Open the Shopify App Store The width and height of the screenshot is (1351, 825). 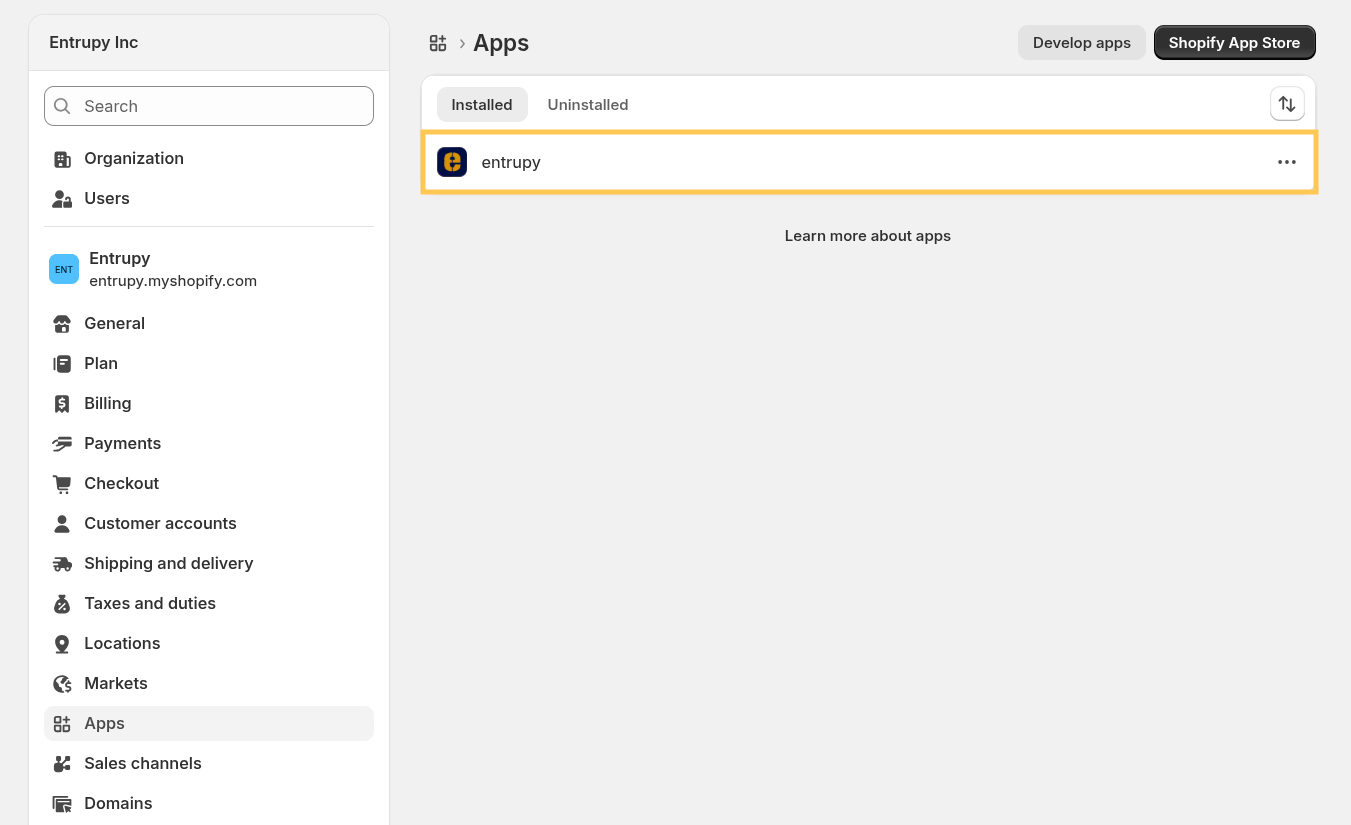point(1235,43)
